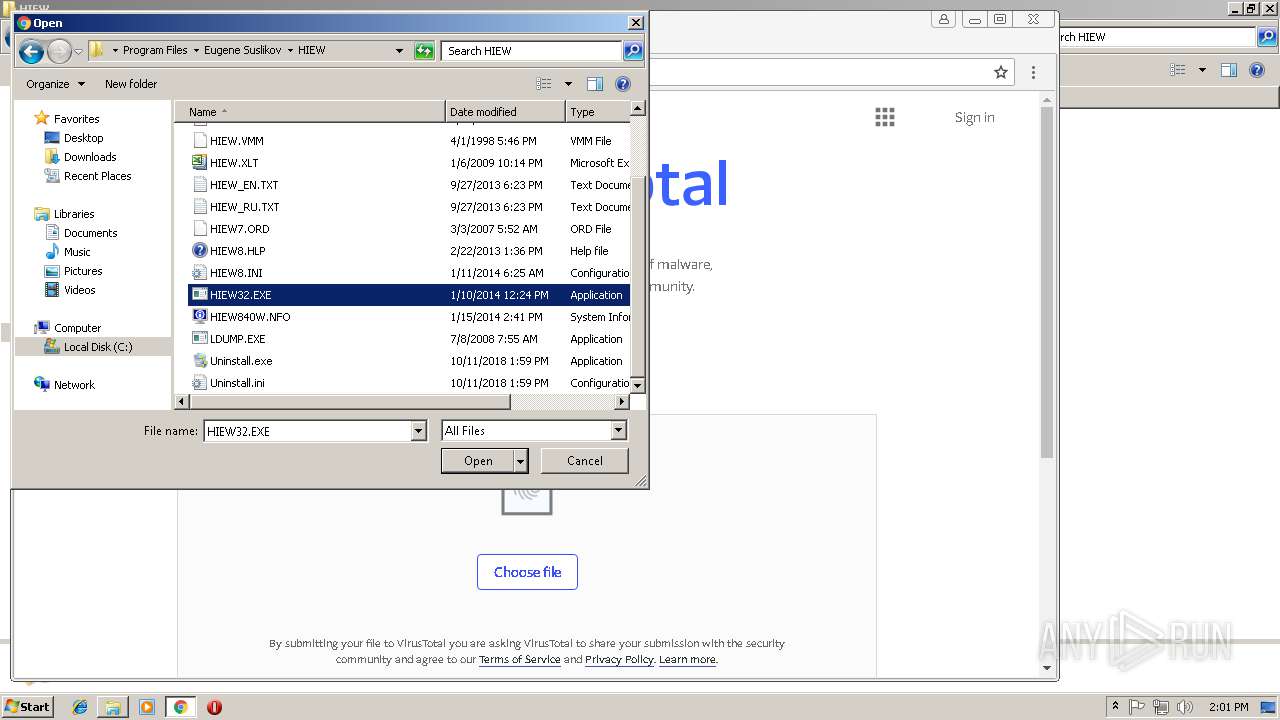The image size is (1280, 720).
Task: Launch media player from the taskbar
Action: (x=147, y=707)
